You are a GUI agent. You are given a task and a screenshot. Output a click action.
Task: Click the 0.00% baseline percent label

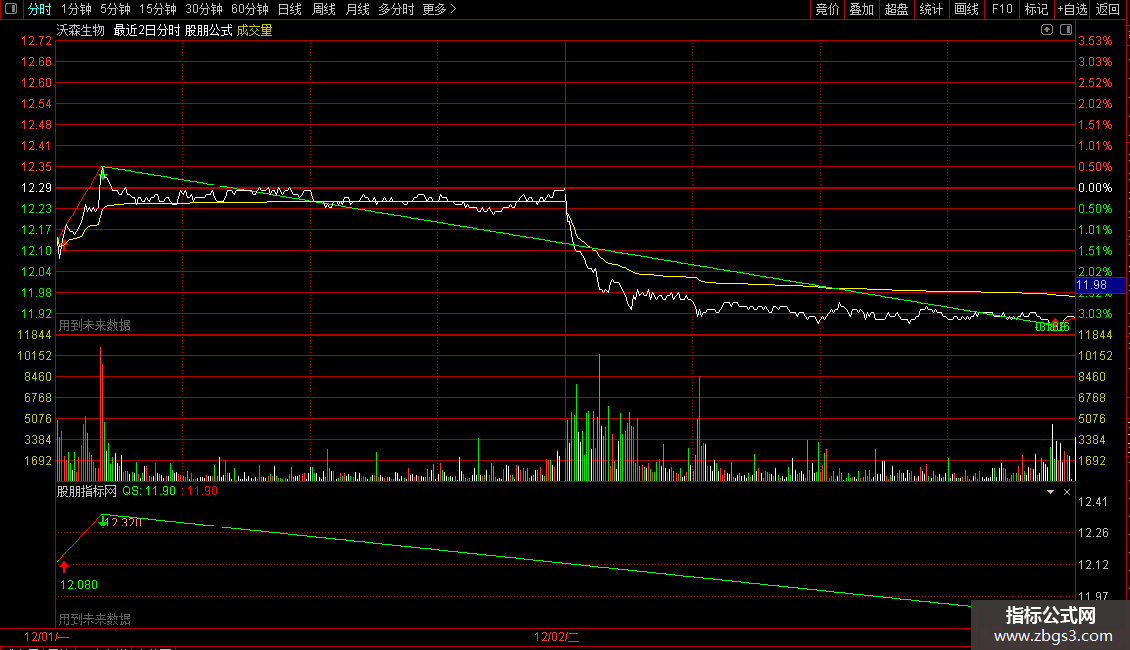(x=1095, y=188)
